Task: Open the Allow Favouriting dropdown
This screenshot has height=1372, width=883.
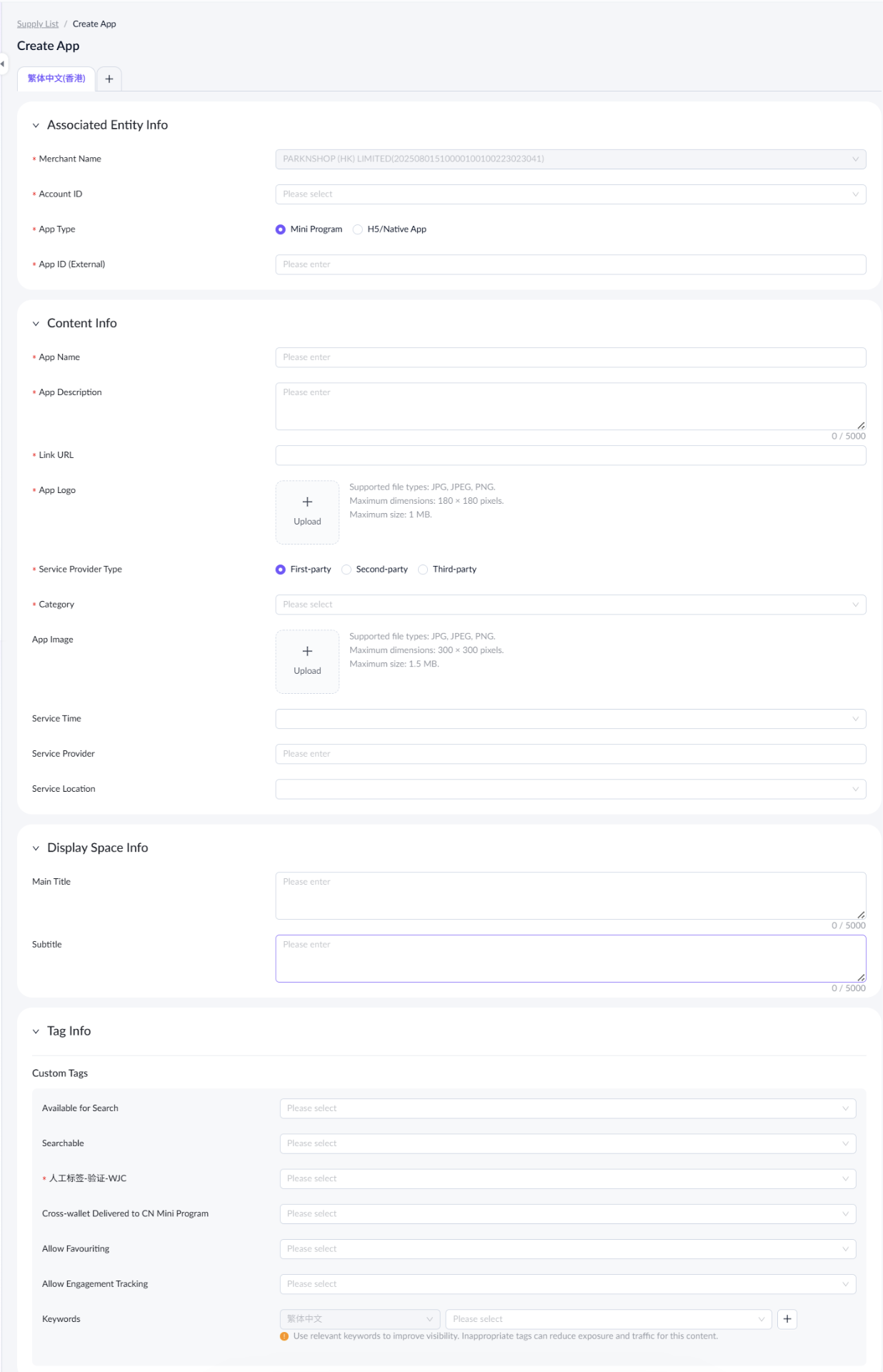Action: point(567,1249)
